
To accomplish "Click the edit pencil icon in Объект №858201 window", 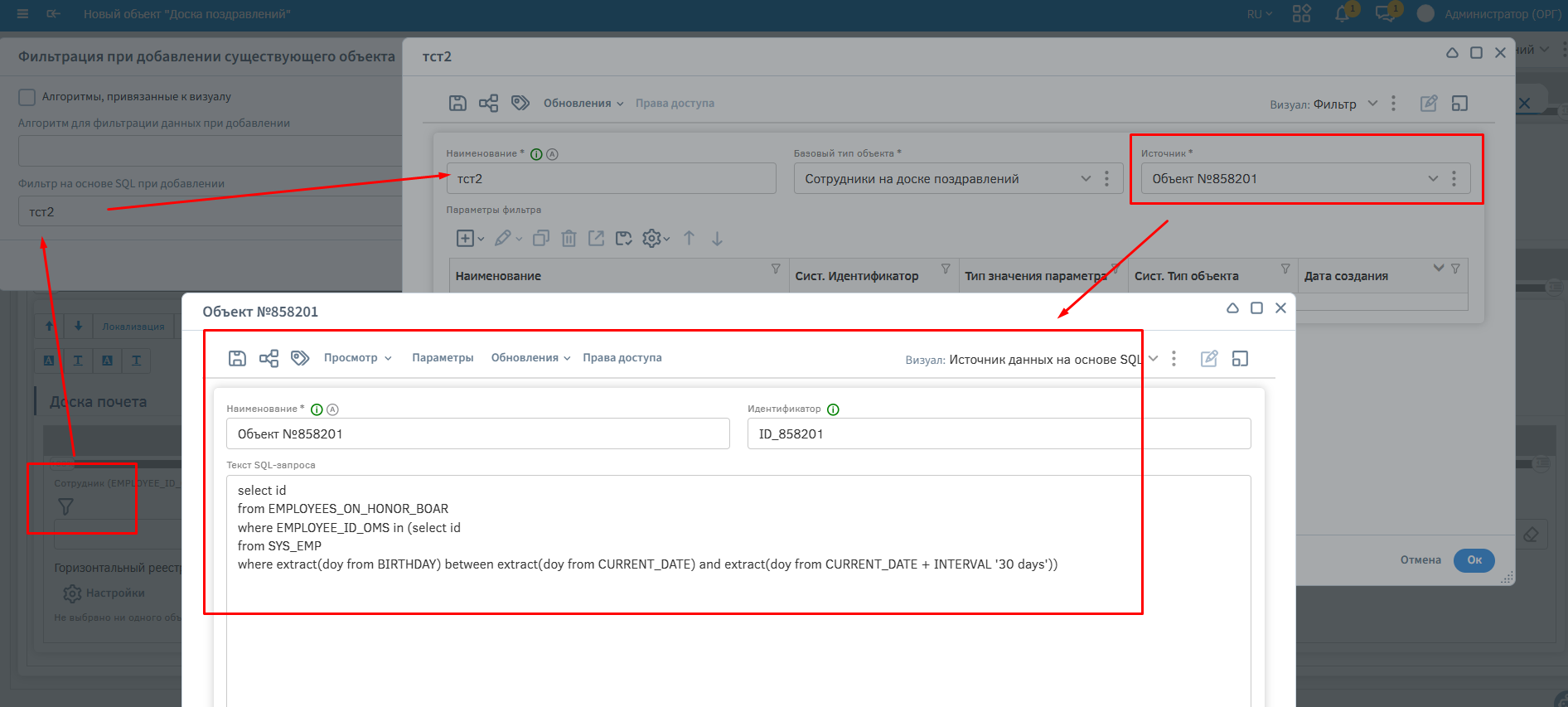I will pos(1209,359).
